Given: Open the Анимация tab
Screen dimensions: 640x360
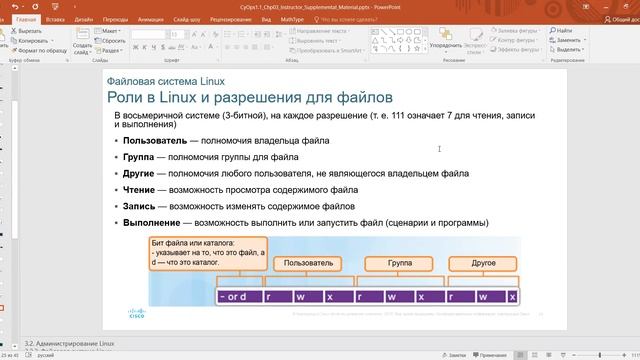Looking at the screenshot, I should (151, 19).
